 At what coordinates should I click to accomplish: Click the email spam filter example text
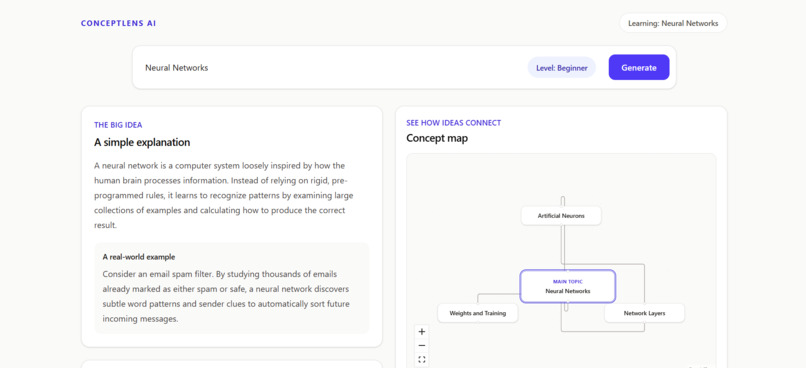pyautogui.click(x=226, y=297)
